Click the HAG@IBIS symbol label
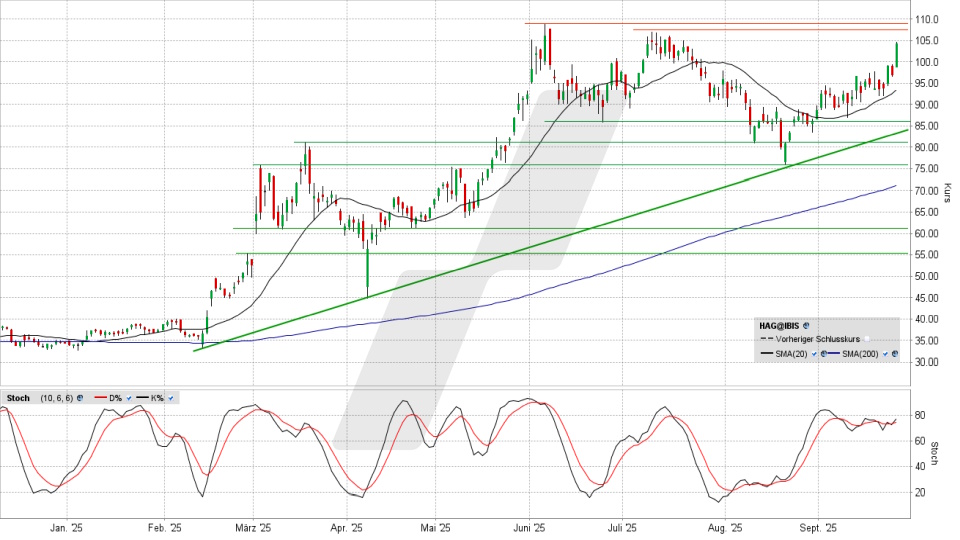This screenshot has width=960, height=540. pyautogui.click(x=779, y=326)
